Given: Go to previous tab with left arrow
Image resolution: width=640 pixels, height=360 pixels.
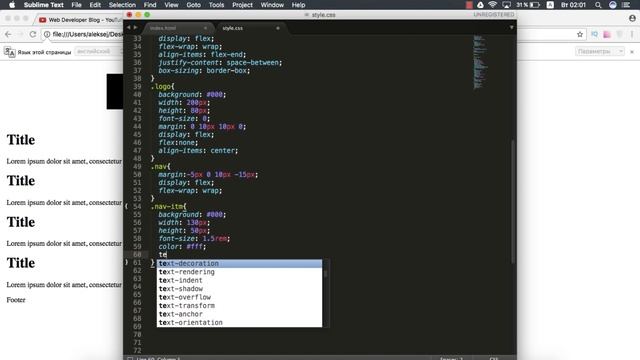Looking at the screenshot, I should [129, 27].
